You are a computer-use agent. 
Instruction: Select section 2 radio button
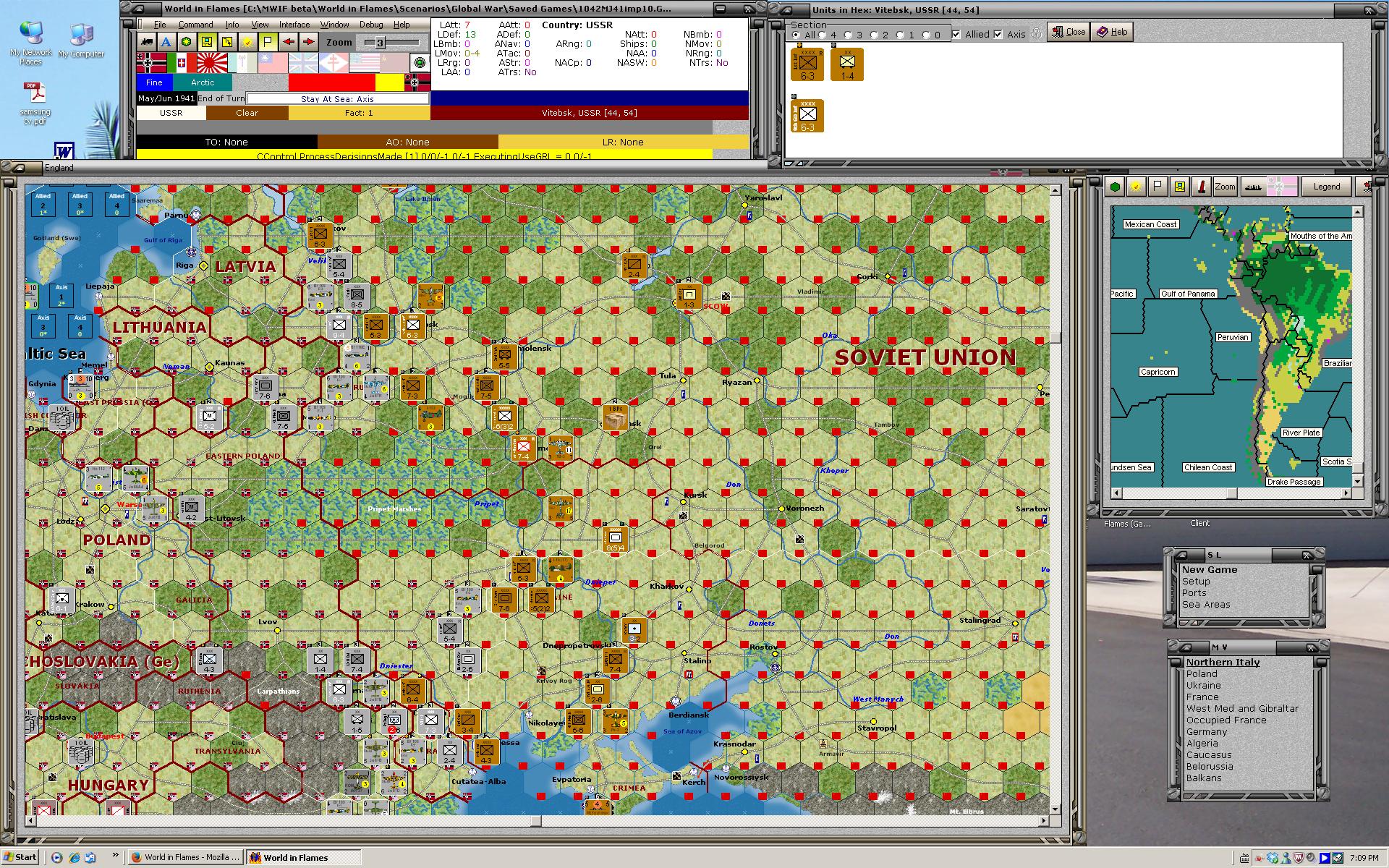[x=875, y=35]
